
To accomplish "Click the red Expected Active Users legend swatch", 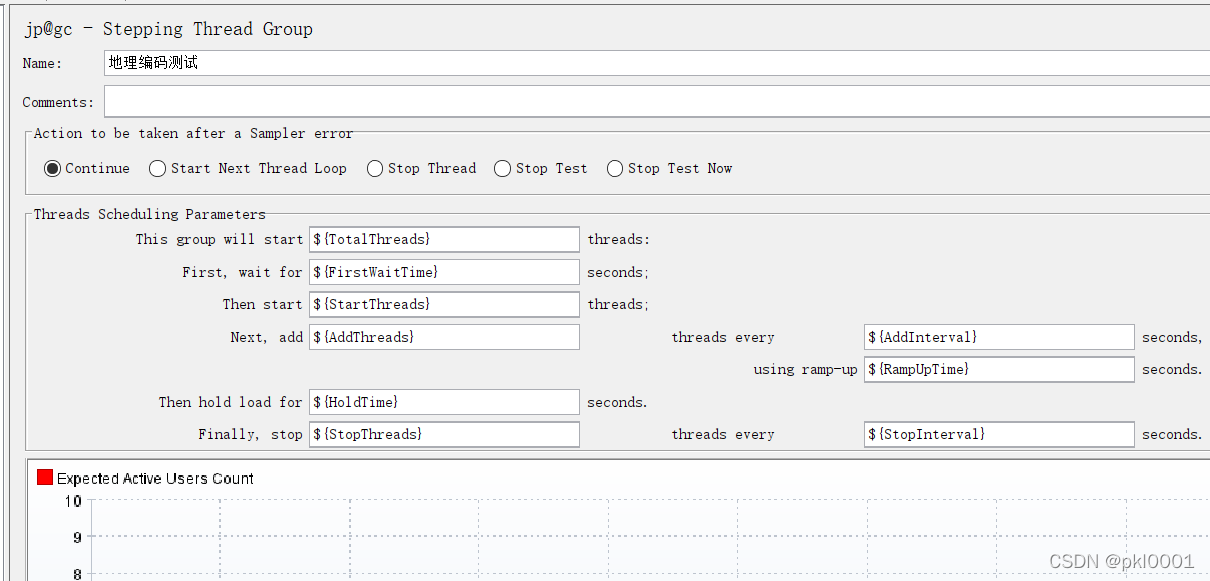I will pyautogui.click(x=45, y=477).
